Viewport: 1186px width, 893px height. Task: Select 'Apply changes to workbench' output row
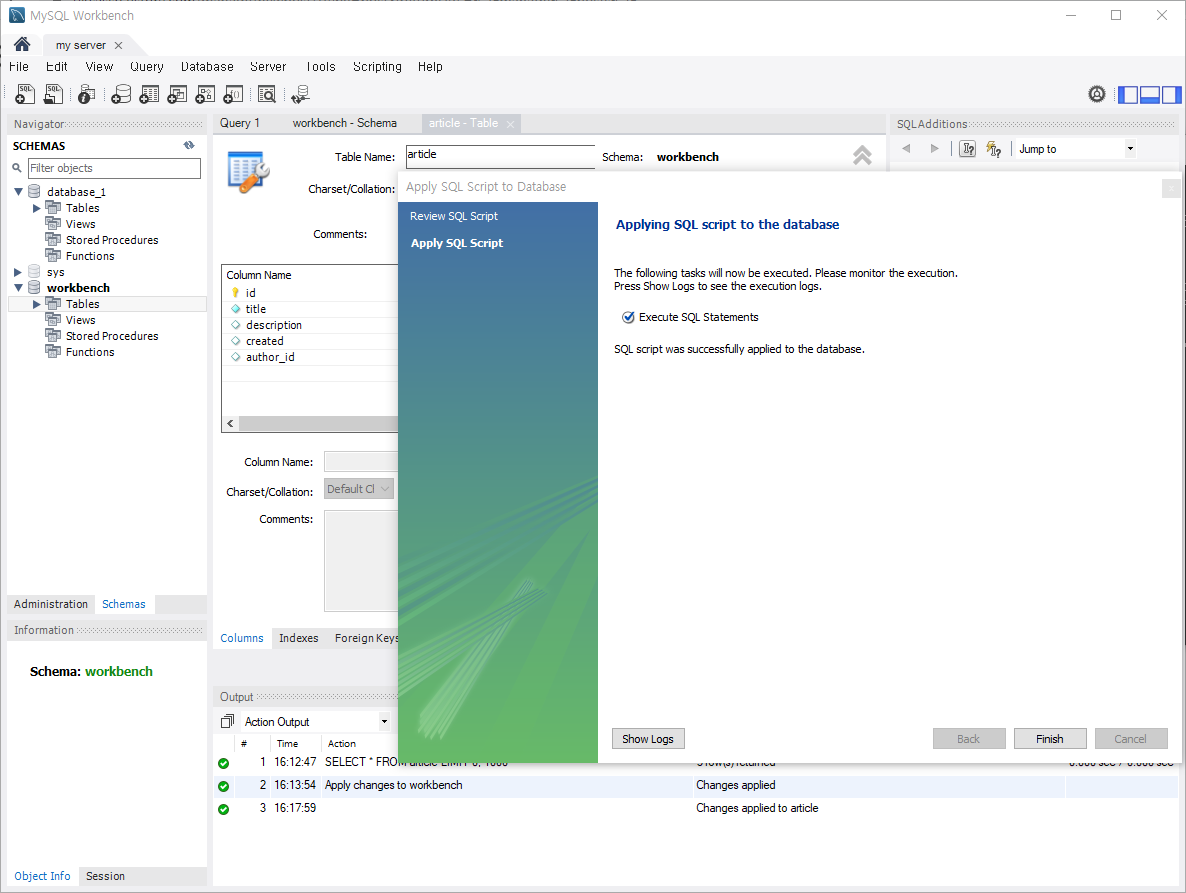tap(695, 786)
